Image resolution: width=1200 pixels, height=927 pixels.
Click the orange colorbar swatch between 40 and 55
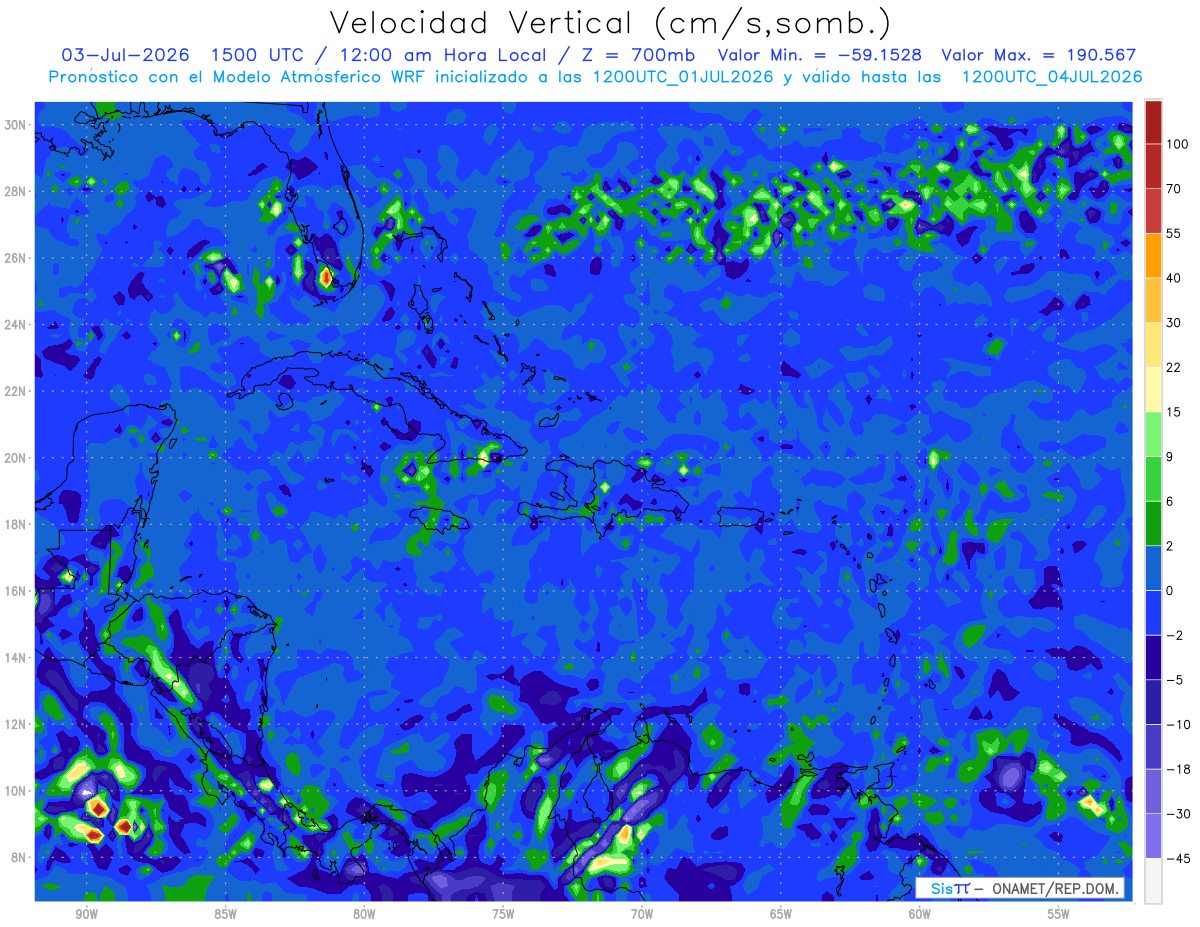click(1153, 255)
